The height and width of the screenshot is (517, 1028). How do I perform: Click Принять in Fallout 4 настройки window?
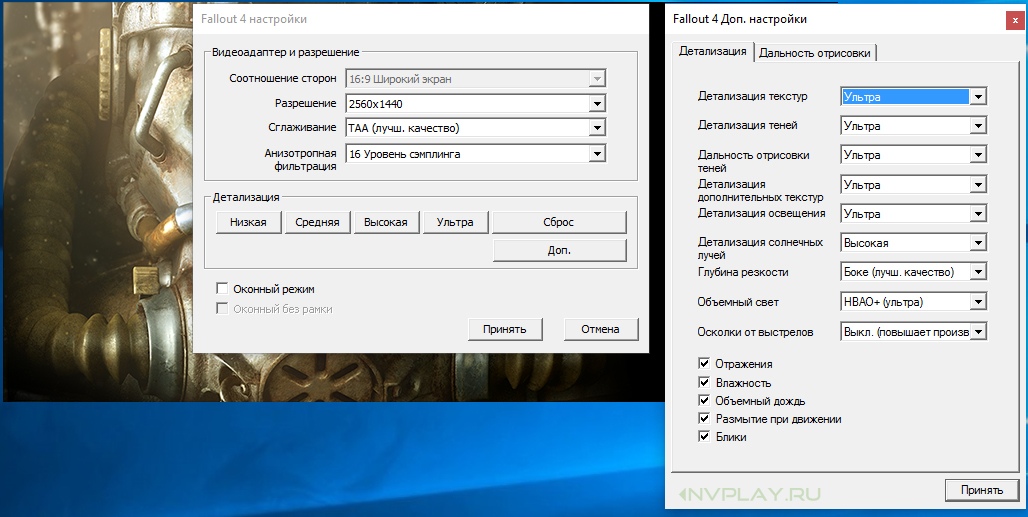tap(505, 329)
